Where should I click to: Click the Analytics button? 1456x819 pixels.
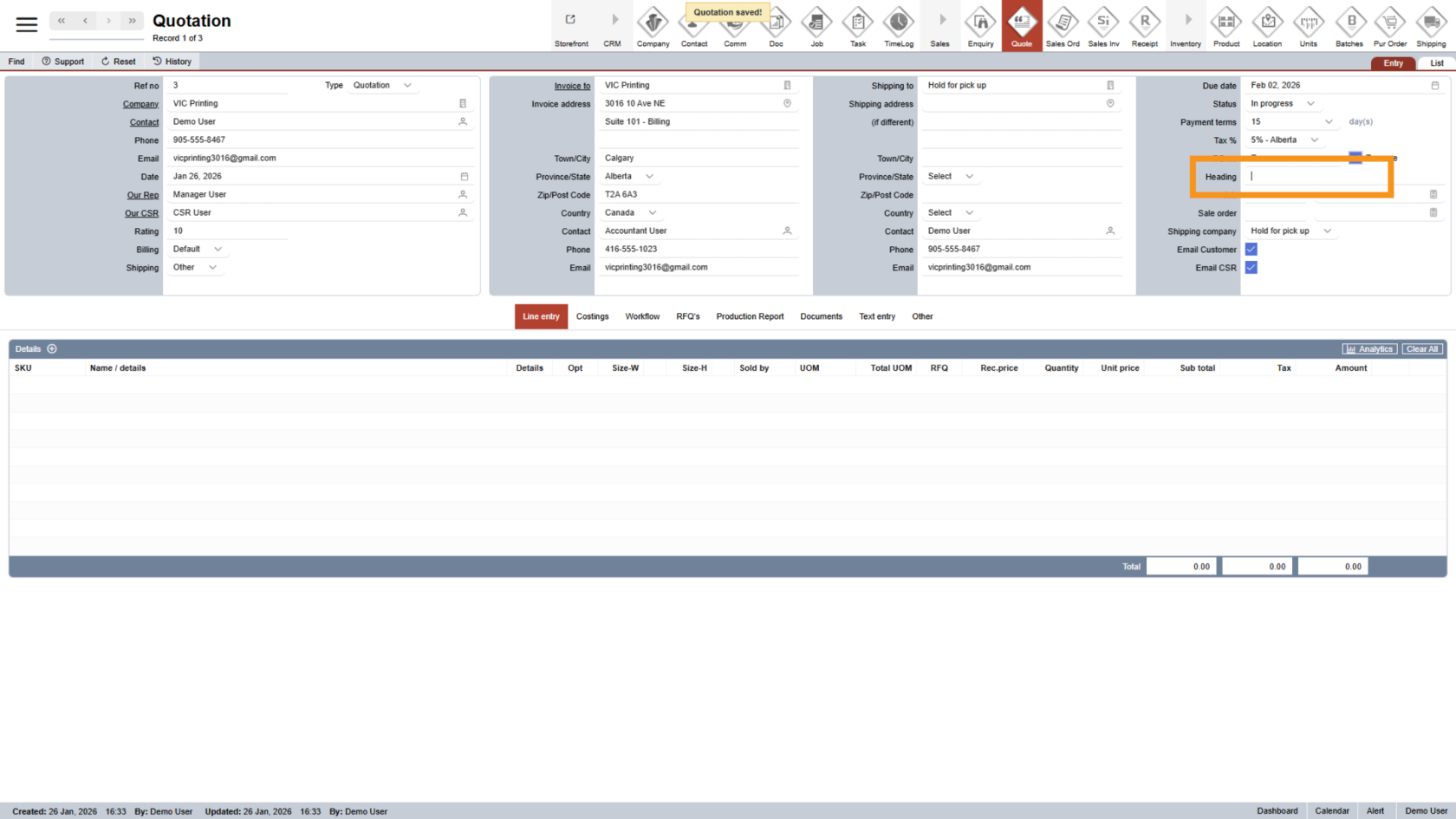(x=1369, y=349)
